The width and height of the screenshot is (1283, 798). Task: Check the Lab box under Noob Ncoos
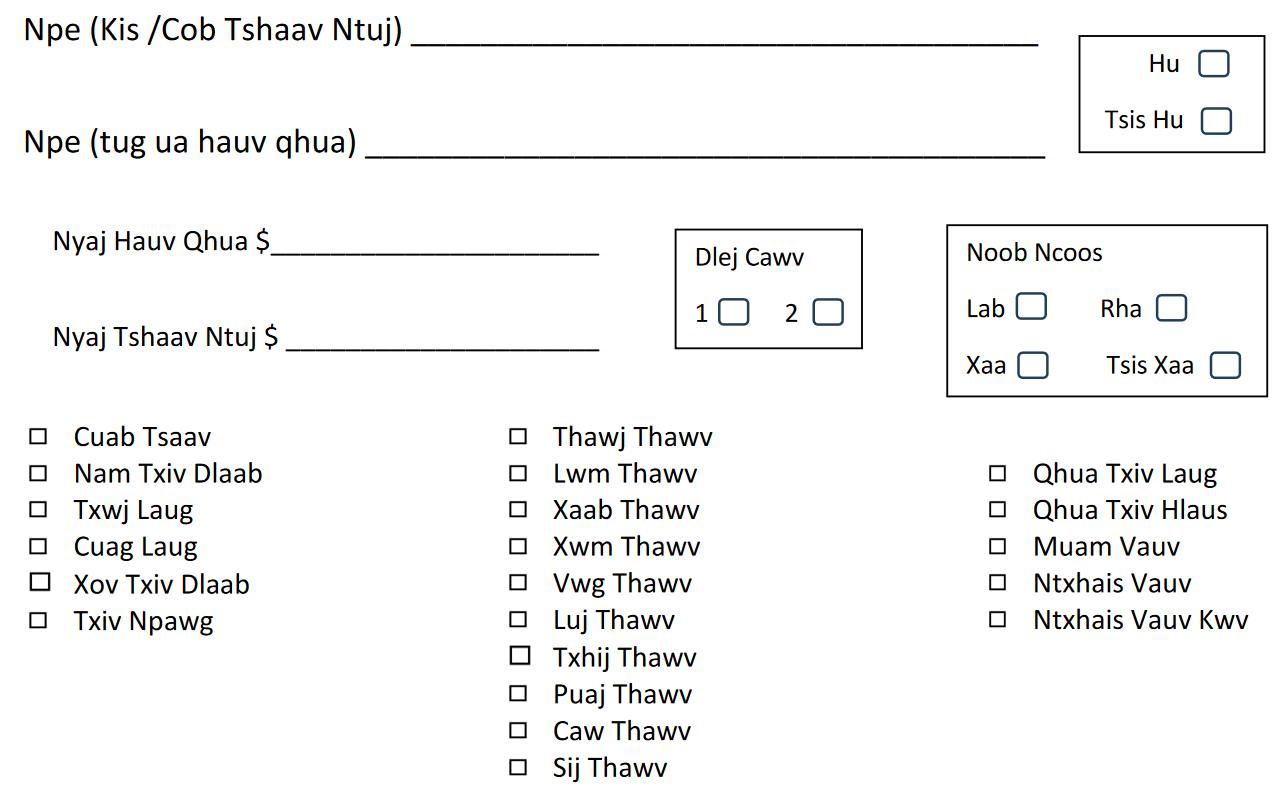pos(1031,307)
